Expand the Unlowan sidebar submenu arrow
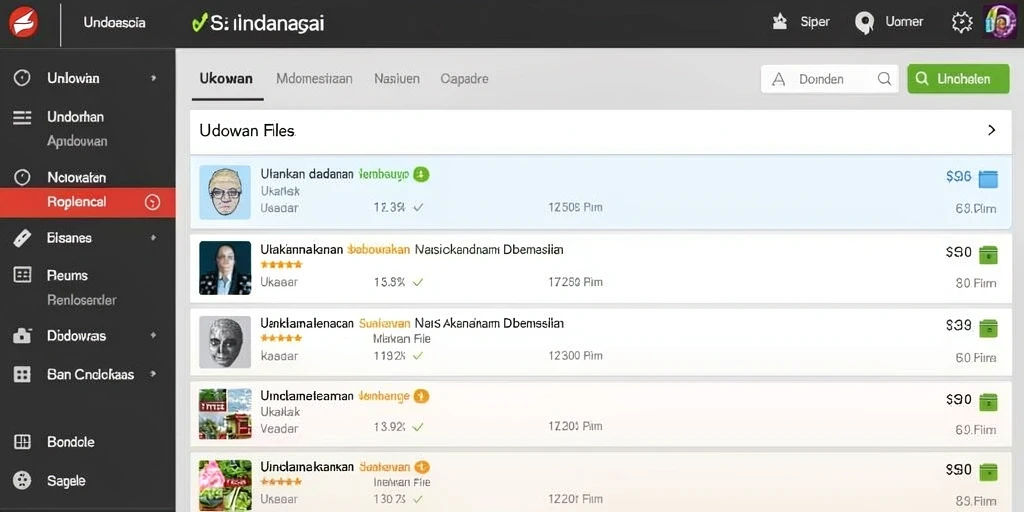The width and height of the screenshot is (1024, 512). point(153,78)
